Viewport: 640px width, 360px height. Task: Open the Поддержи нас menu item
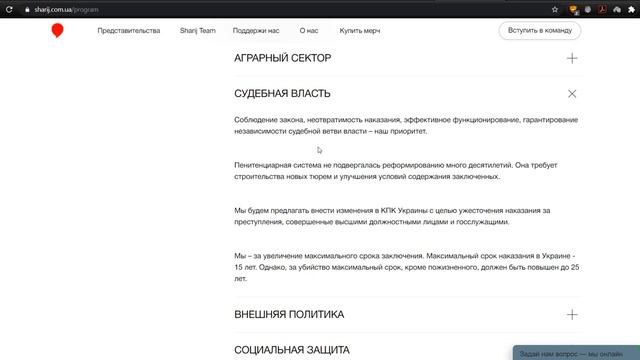(x=256, y=31)
